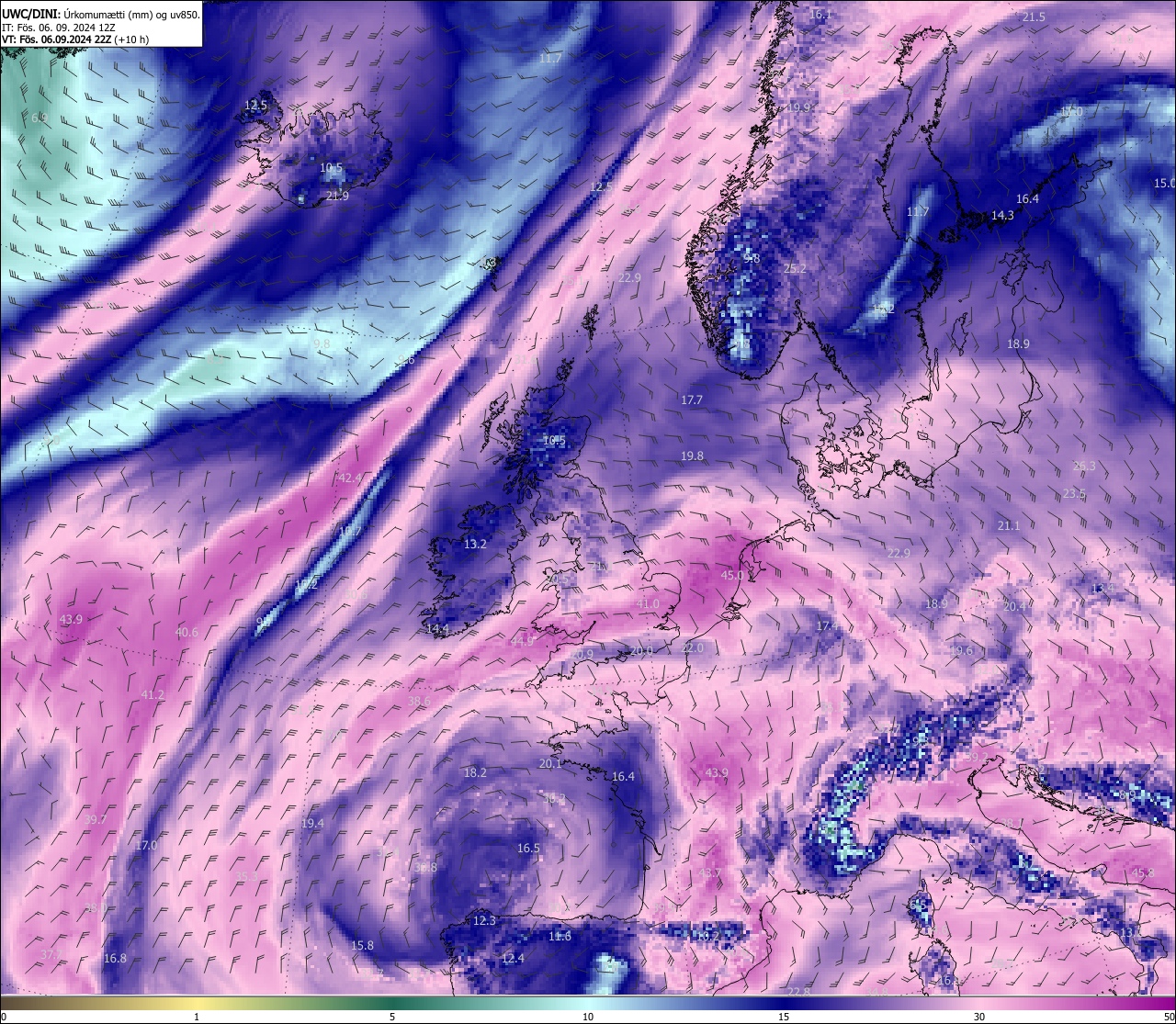Click the 19.9 value over northern Norway
Viewport: 1176px width, 1024px height.
coord(799,107)
